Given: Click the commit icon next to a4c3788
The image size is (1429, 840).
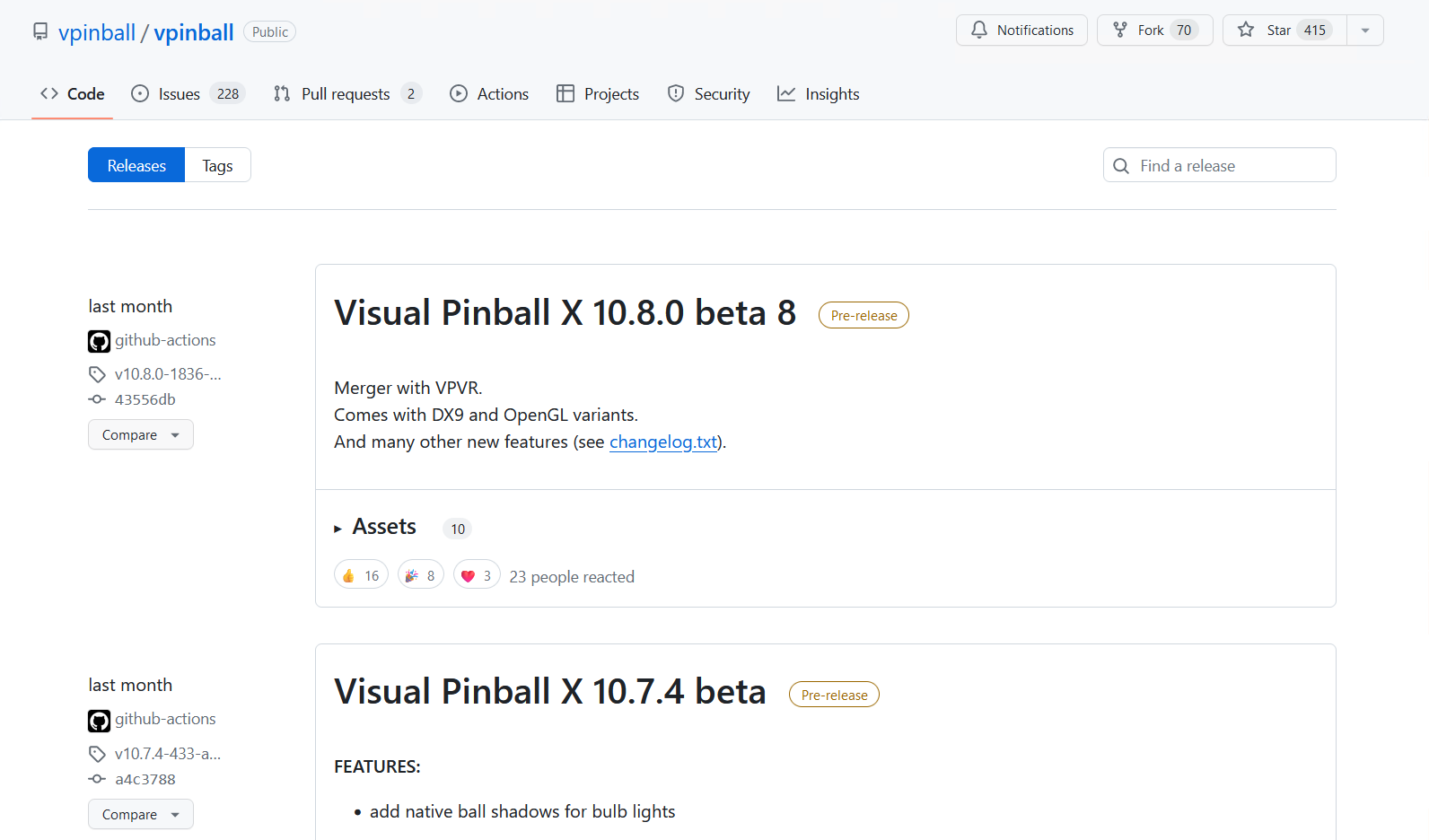Looking at the screenshot, I should [x=97, y=779].
